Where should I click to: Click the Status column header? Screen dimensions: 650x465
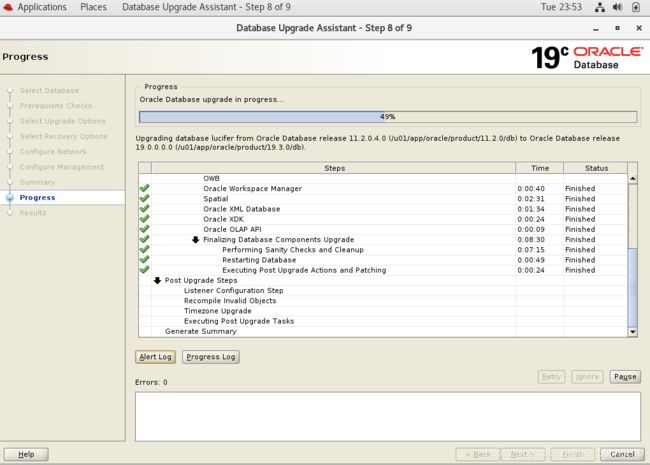coord(596,168)
